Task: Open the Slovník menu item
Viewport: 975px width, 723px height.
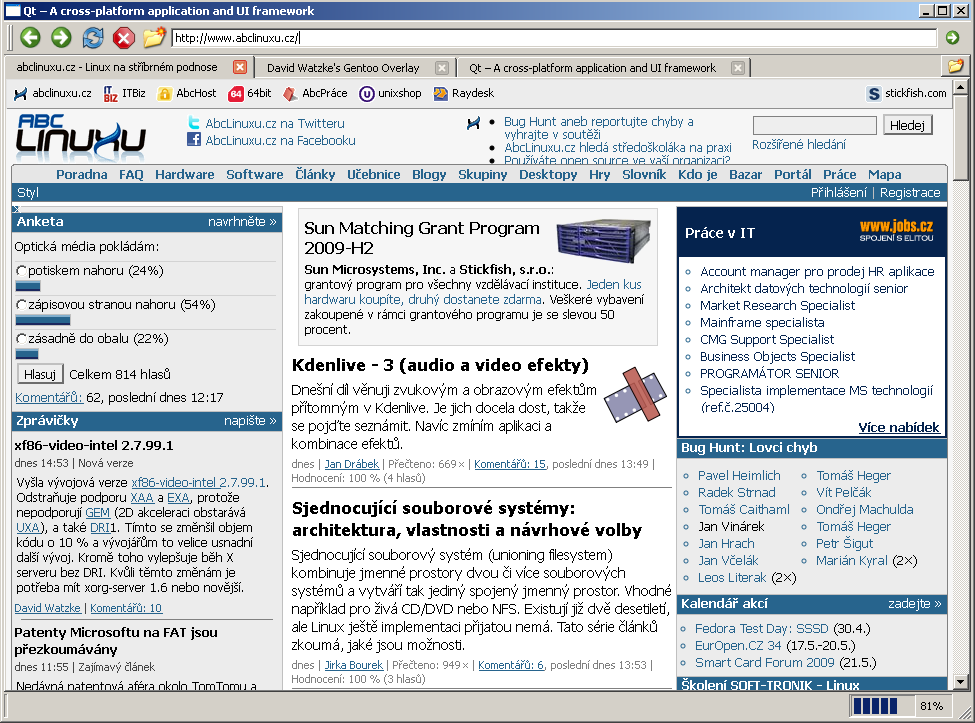Action: [x=644, y=175]
